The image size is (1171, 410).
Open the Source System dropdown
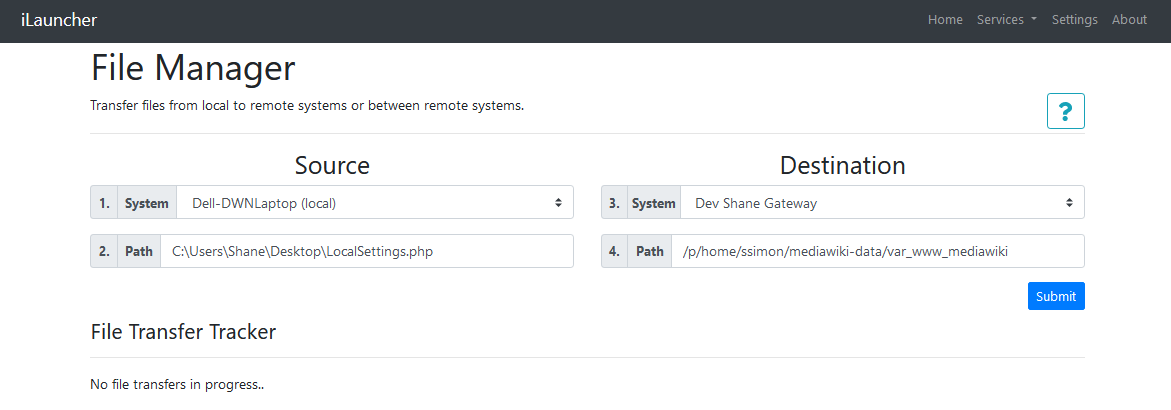[x=375, y=203]
